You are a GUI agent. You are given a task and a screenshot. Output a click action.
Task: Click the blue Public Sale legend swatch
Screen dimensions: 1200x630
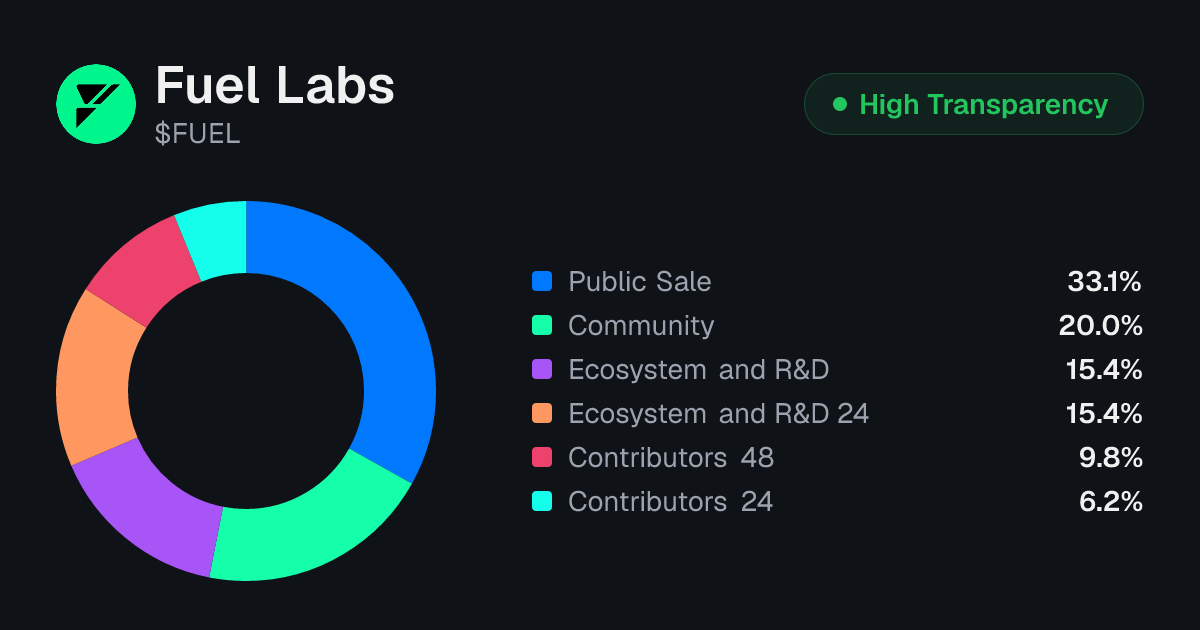click(542, 282)
